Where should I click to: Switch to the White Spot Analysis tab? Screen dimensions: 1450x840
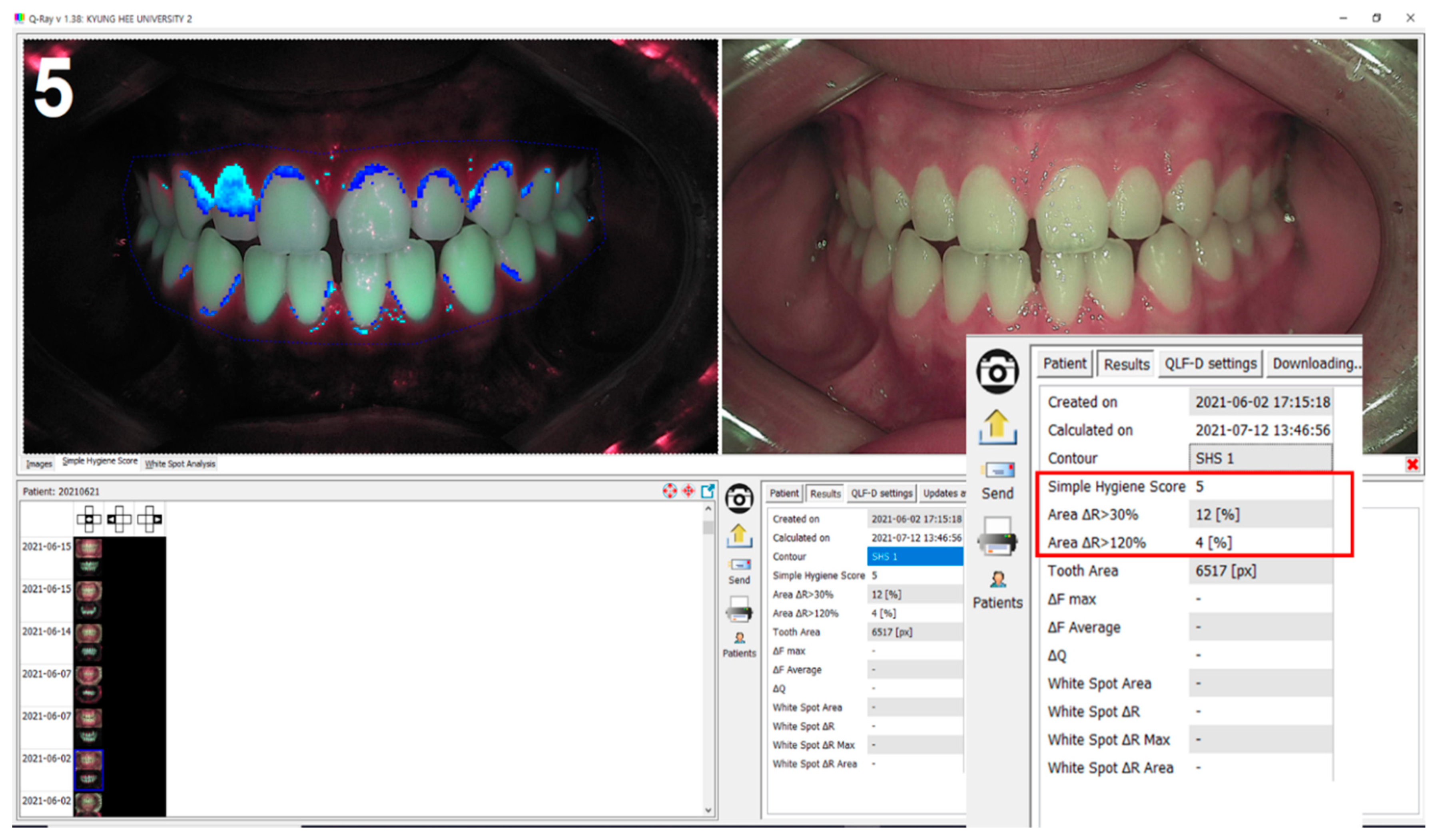click(x=180, y=464)
